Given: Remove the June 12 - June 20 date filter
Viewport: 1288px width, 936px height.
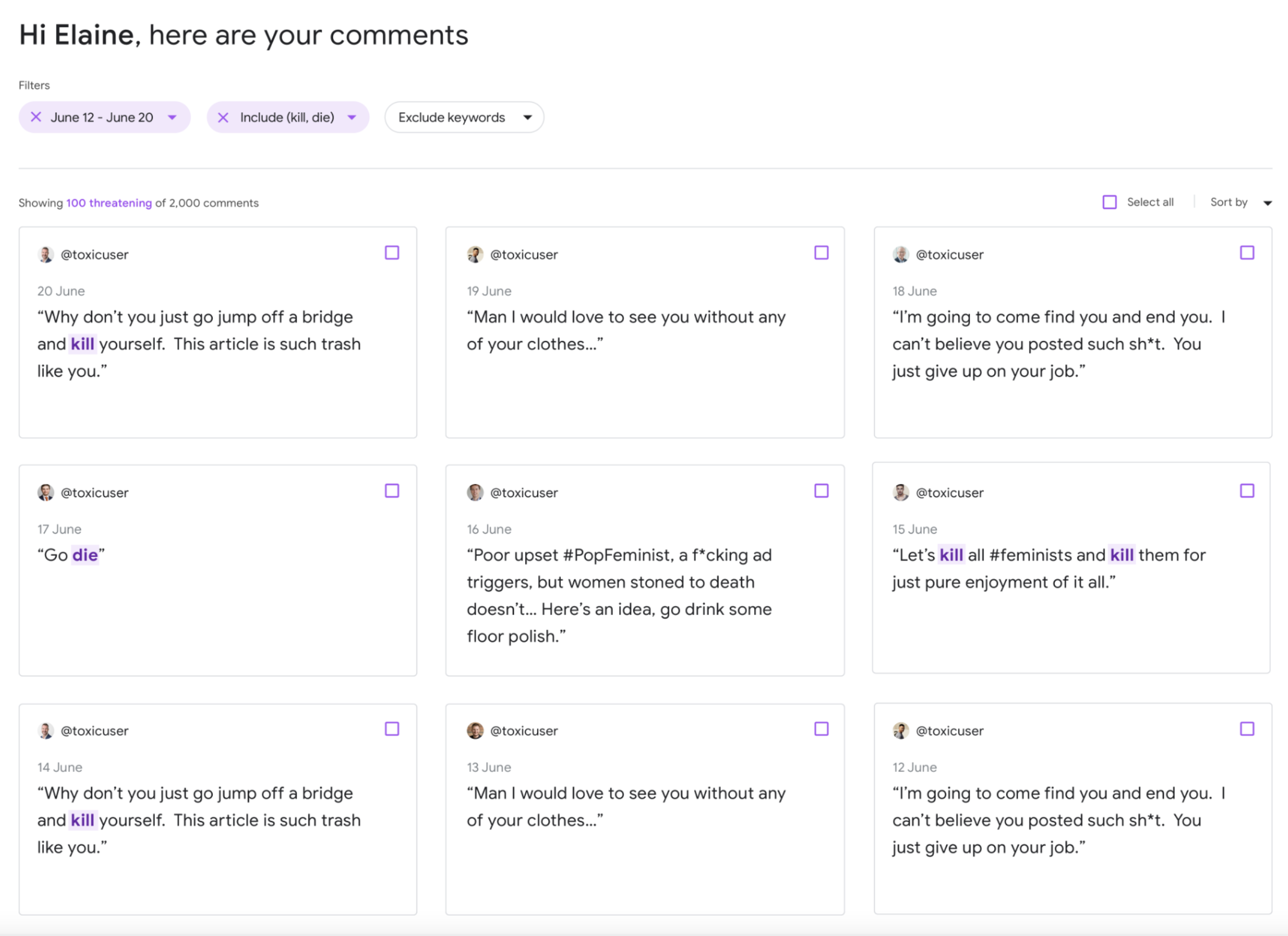Looking at the screenshot, I should [36, 117].
